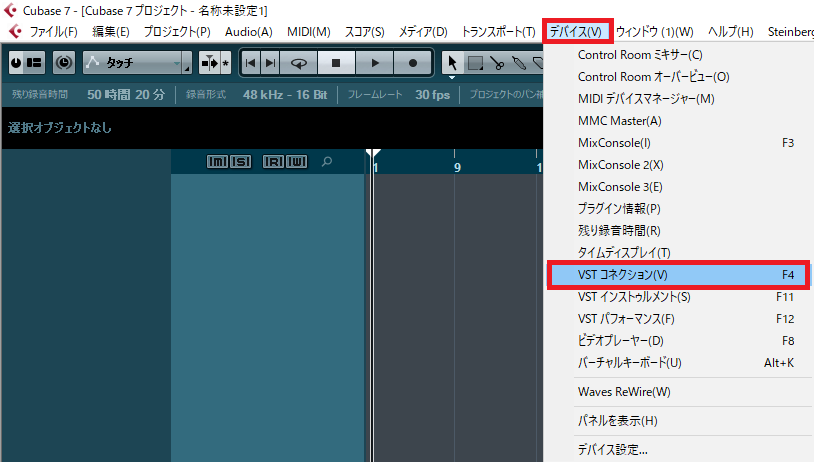Open the ファイル(F) menu
Image resolution: width=814 pixels, height=462 pixels.
53,32
